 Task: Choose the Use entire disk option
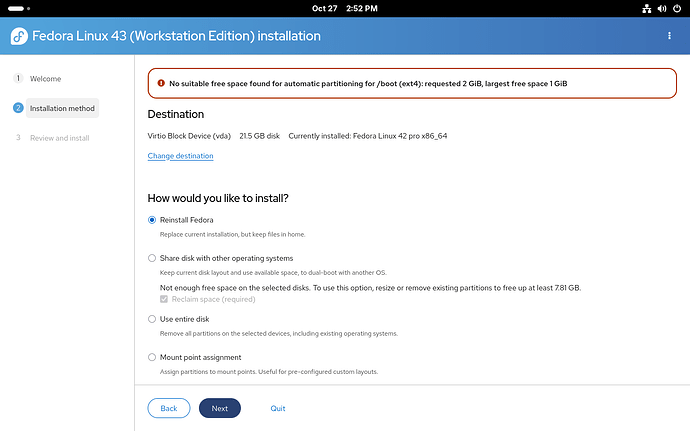coord(152,319)
